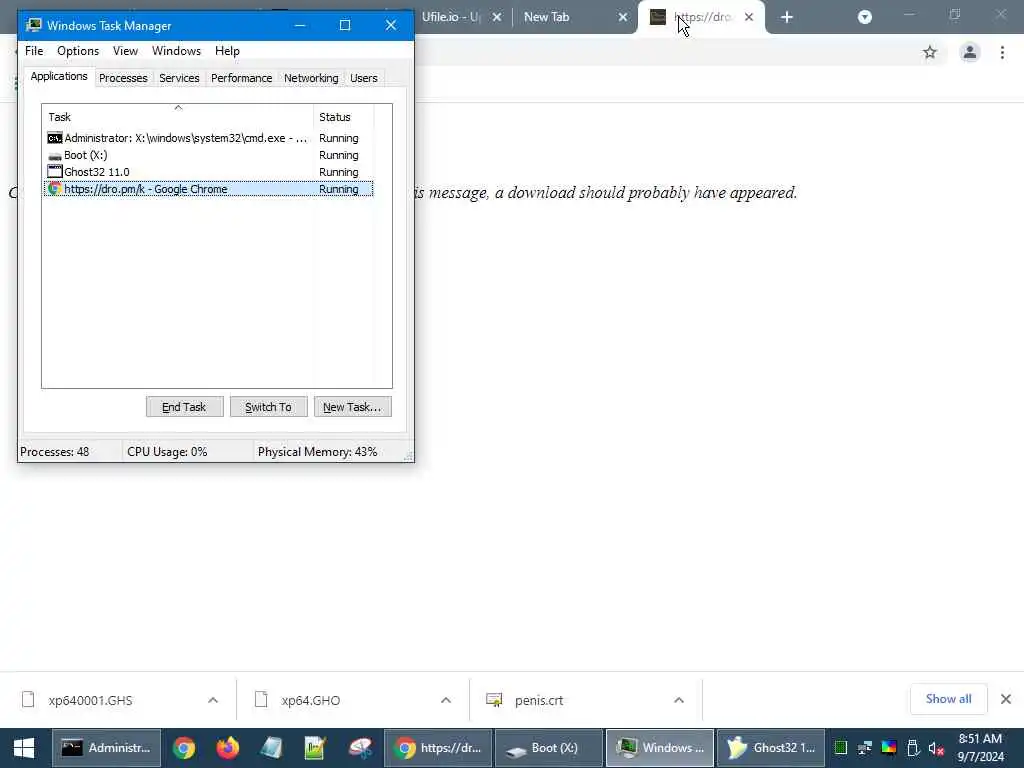Click colorful display tray icon
This screenshot has height=768, width=1024.
tap(889, 748)
